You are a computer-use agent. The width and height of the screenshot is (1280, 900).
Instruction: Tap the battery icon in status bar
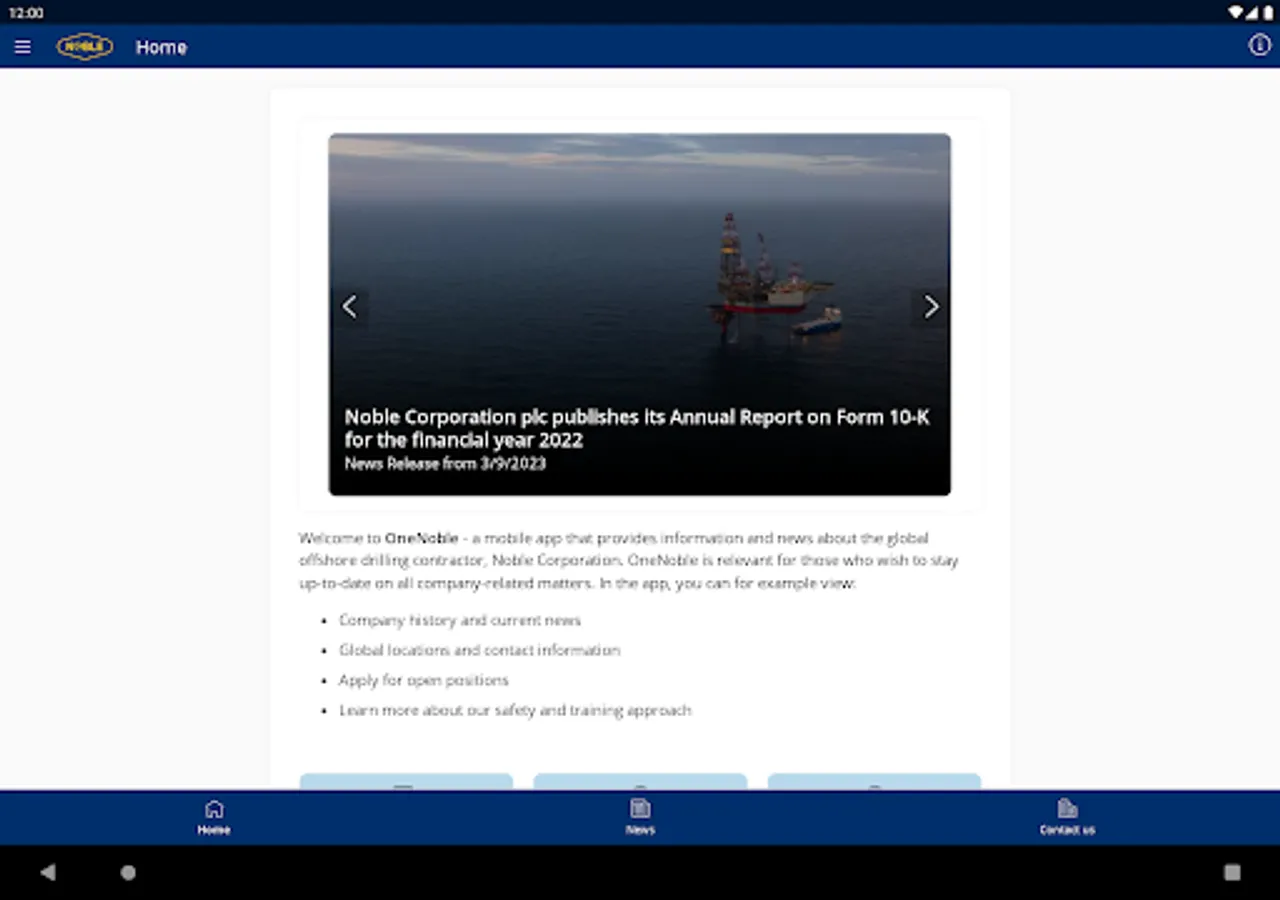[1267, 13]
